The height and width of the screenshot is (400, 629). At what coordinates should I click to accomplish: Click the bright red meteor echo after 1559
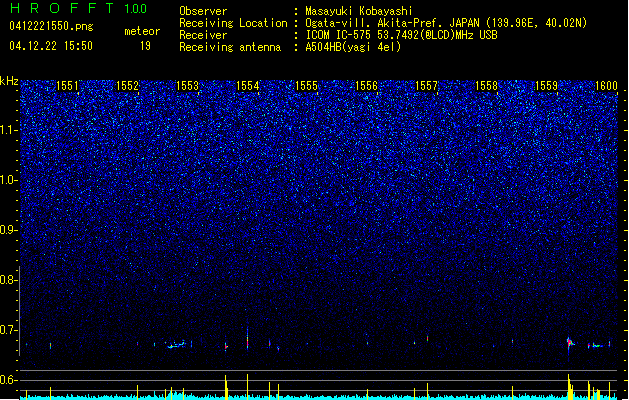[570, 343]
